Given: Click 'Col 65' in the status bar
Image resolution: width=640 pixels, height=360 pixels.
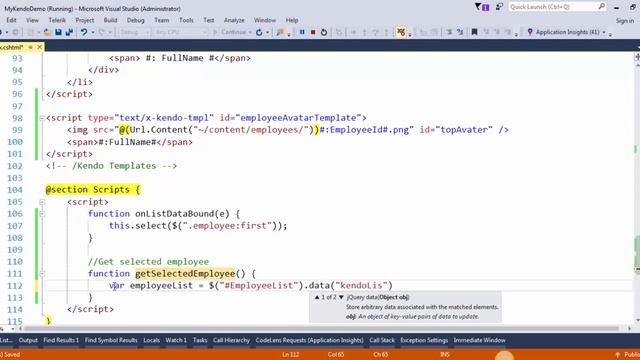Looking at the screenshot, I should [336, 354].
